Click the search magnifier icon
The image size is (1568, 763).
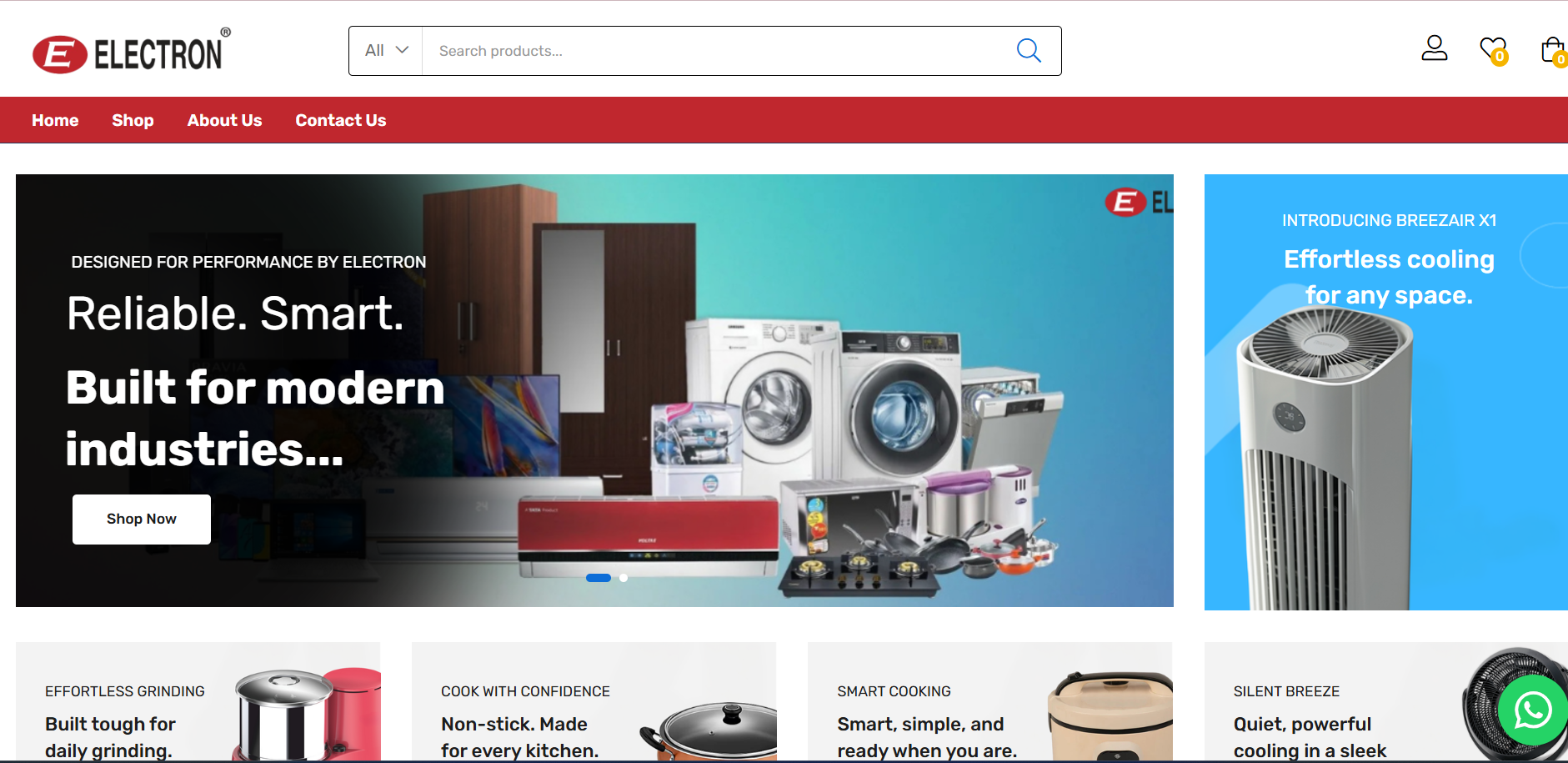click(x=1029, y=51)
